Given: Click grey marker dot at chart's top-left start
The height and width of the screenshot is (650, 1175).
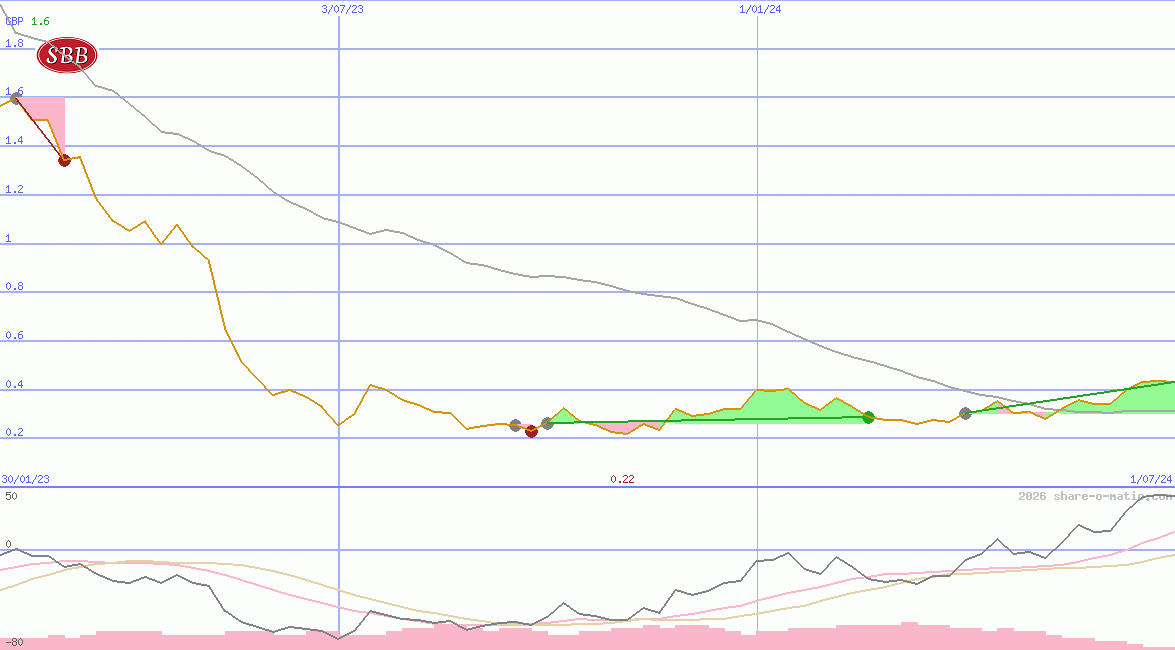Looking at the screenshot, I should (x=14, y=99).
